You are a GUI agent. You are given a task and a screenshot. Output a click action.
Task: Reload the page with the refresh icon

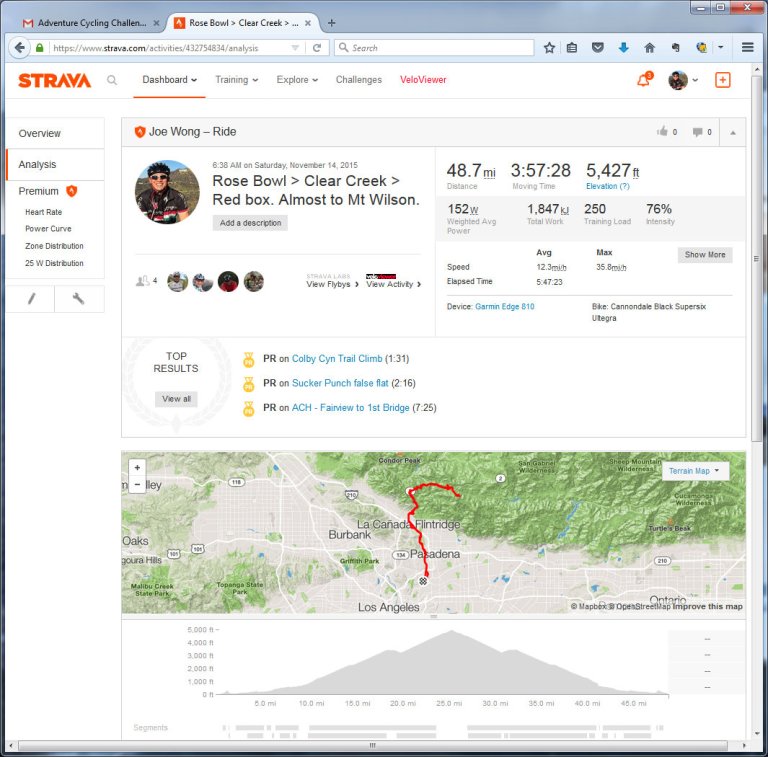[317, 47]
